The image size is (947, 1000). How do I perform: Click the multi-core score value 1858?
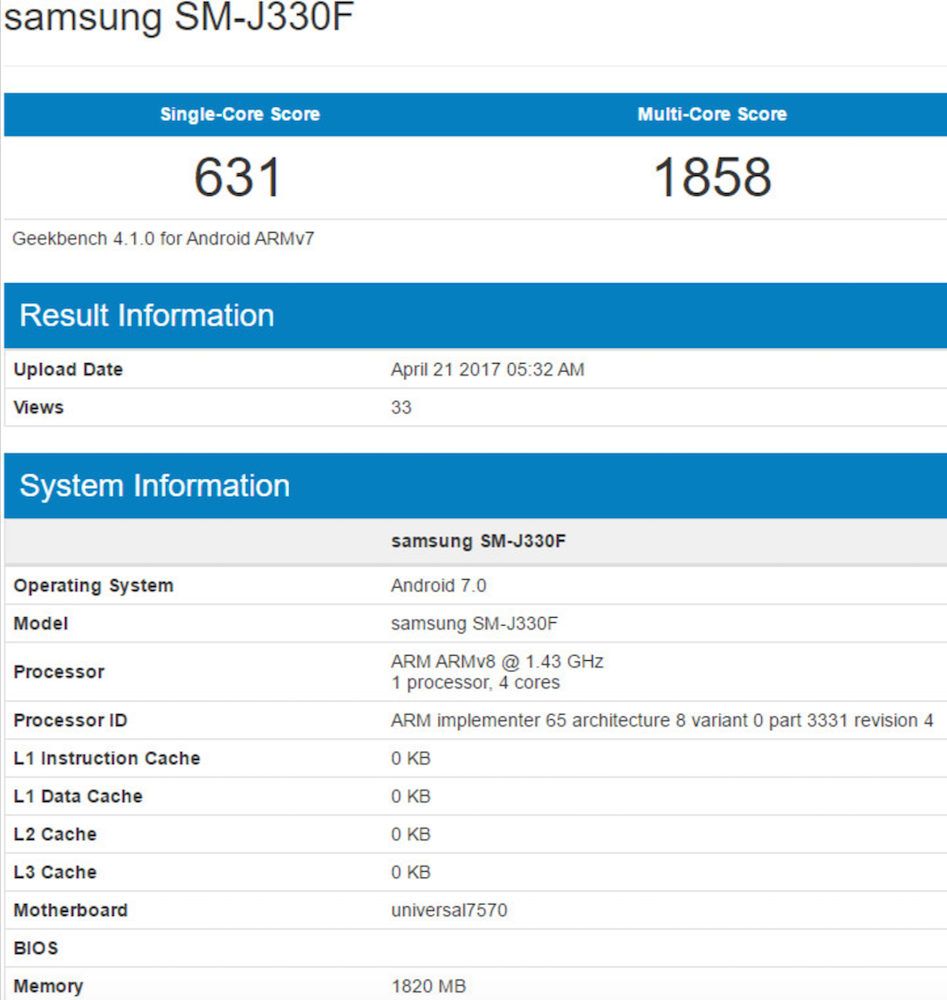click(712, 177)
